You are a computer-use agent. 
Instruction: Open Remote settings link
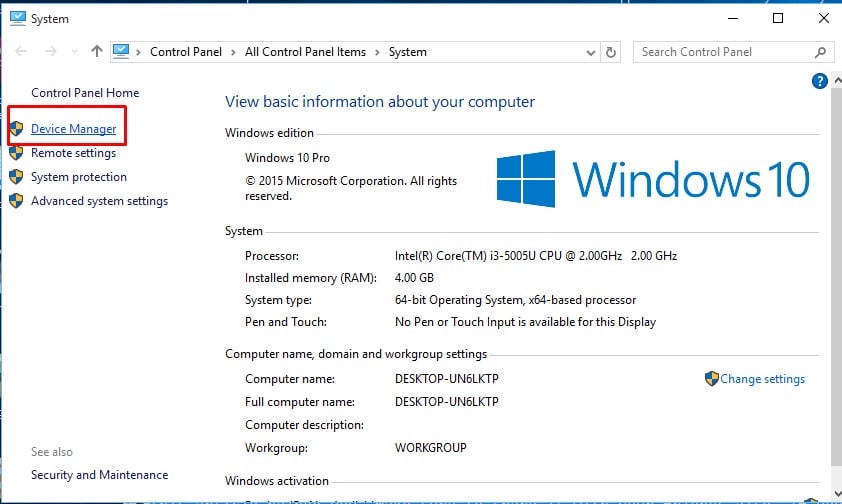point(74,153)
